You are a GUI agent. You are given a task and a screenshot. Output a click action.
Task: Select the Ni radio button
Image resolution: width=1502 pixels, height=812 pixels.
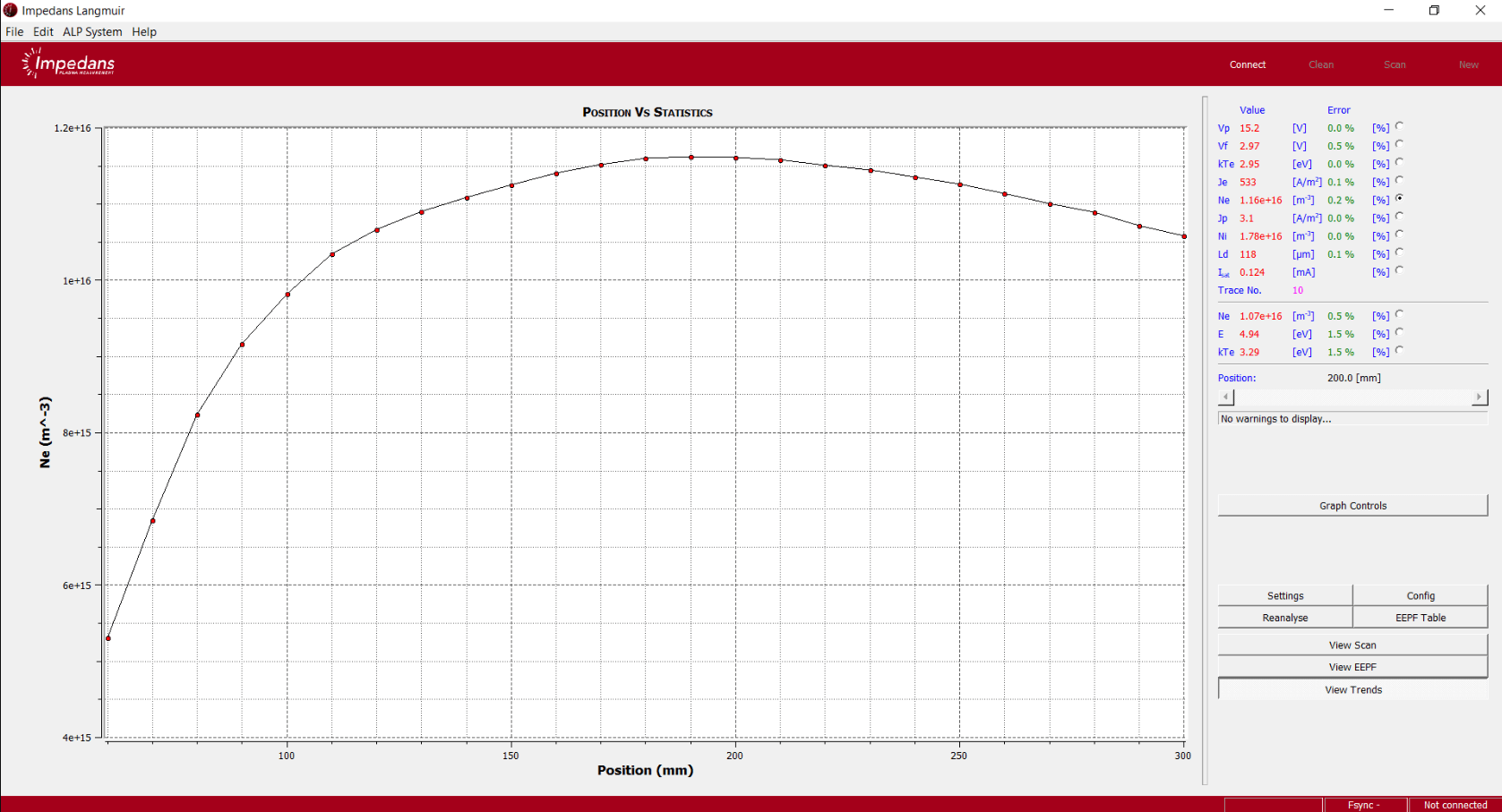[1399, 235]
